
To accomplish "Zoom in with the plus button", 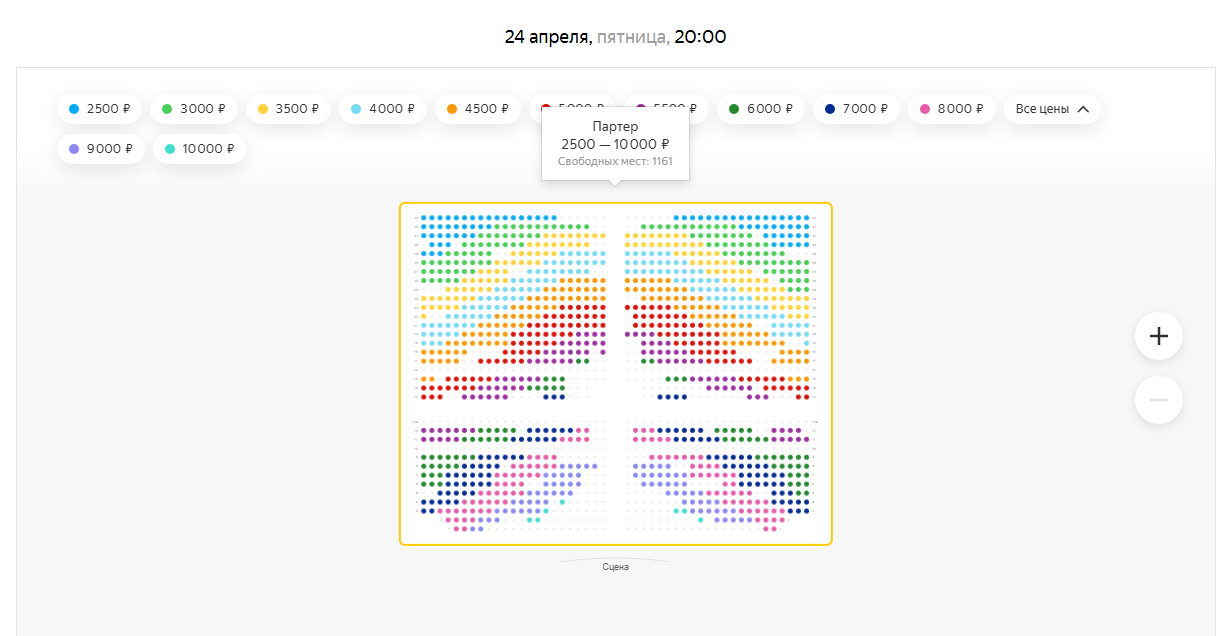I will (1158, 337).
